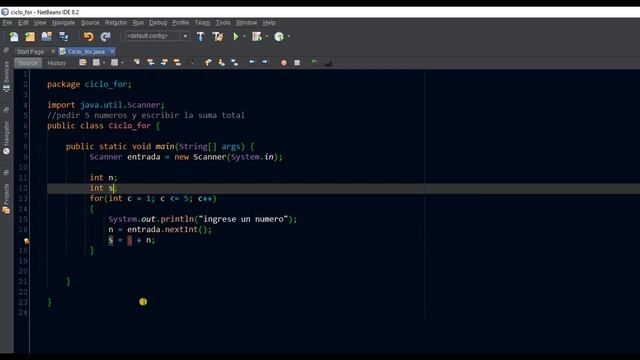640x360 pixels.
Task: Open the Profile menu
Action: click(180, 23)
